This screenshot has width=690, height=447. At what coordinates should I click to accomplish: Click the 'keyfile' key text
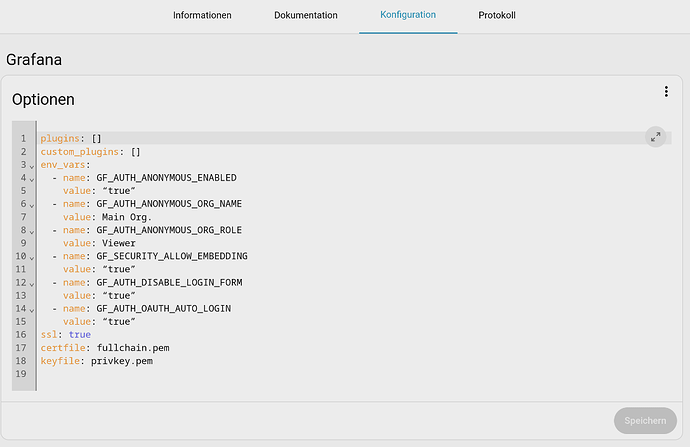point(60,361)
